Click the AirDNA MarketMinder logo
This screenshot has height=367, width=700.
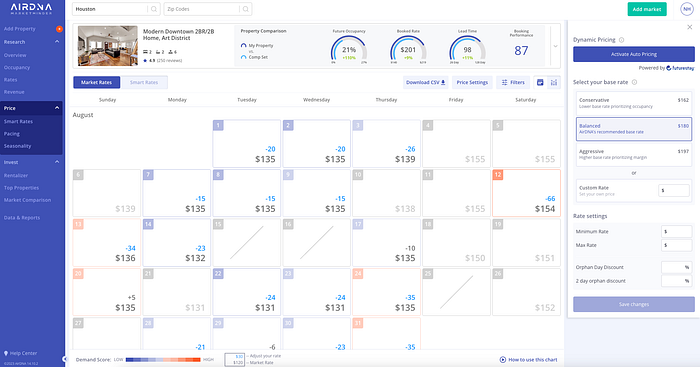31,8
